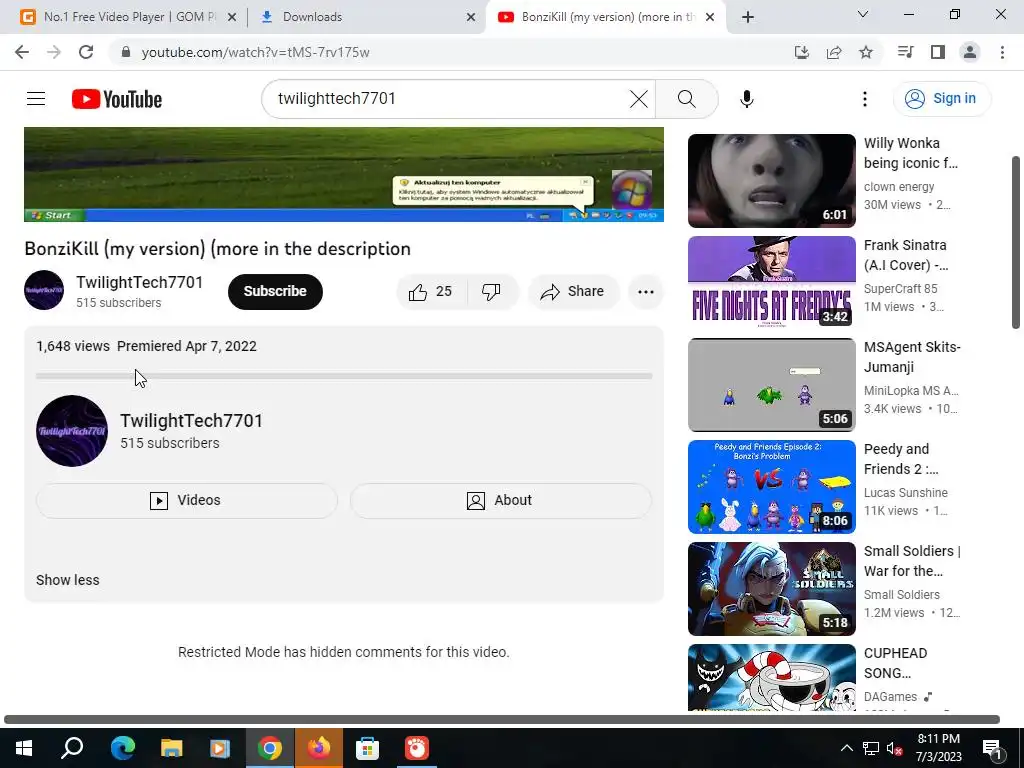Open the tab search dropdown arrow
Viewport: 1024px width, 768px height.
(863, 14)
